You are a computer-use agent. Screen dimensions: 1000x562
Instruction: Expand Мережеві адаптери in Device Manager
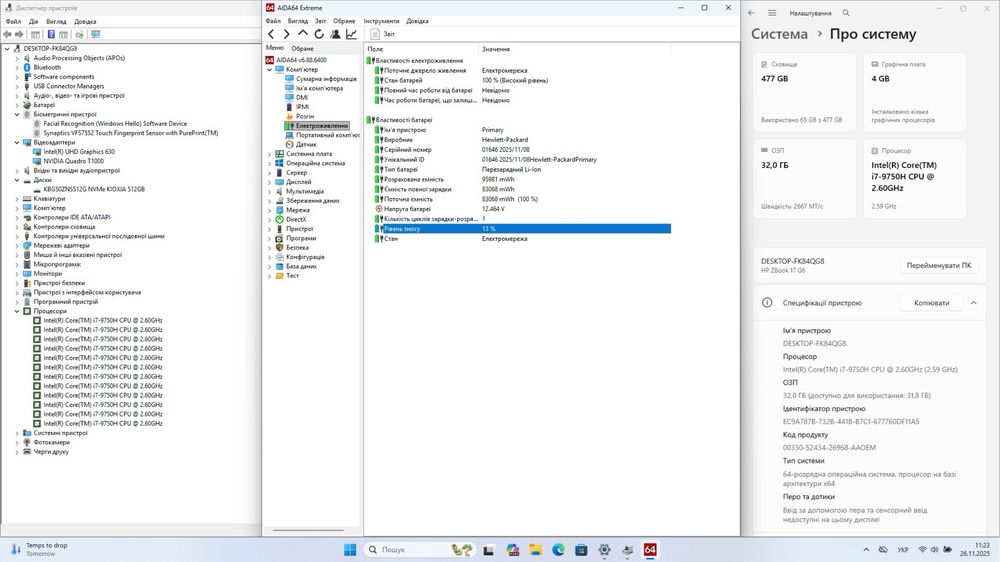click(x=17, y=245)
